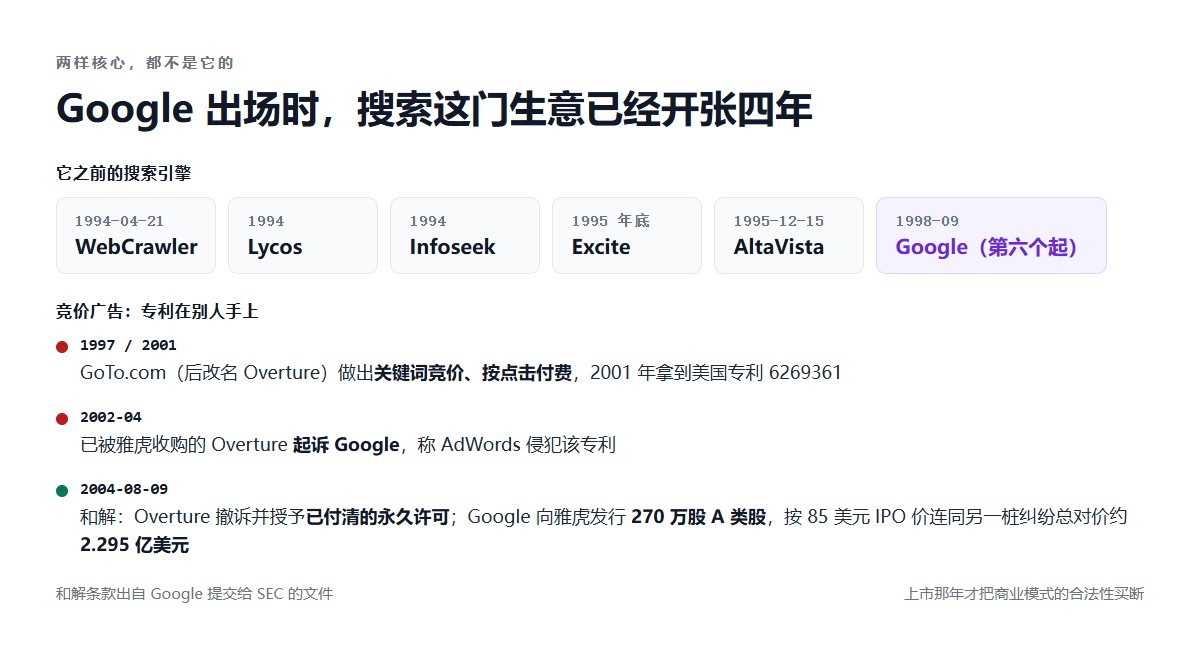
Task: Select the highlighted Google 1998-09 card
Action: point(991,235)
